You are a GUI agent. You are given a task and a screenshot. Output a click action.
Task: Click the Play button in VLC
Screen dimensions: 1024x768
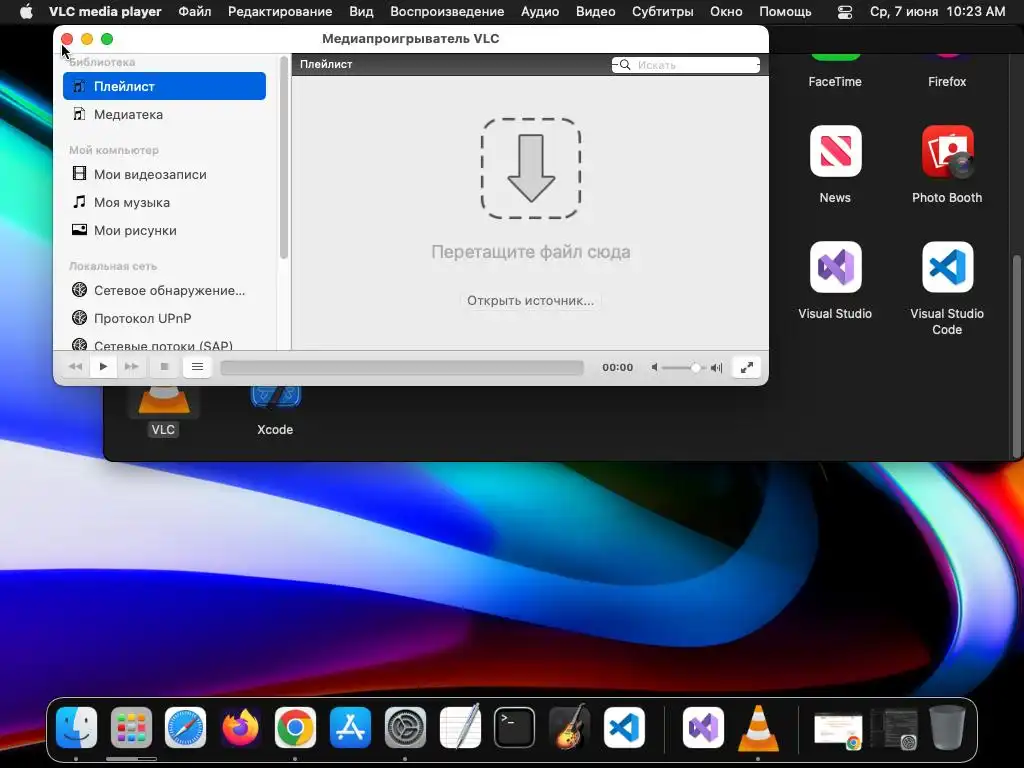[103, 367]
